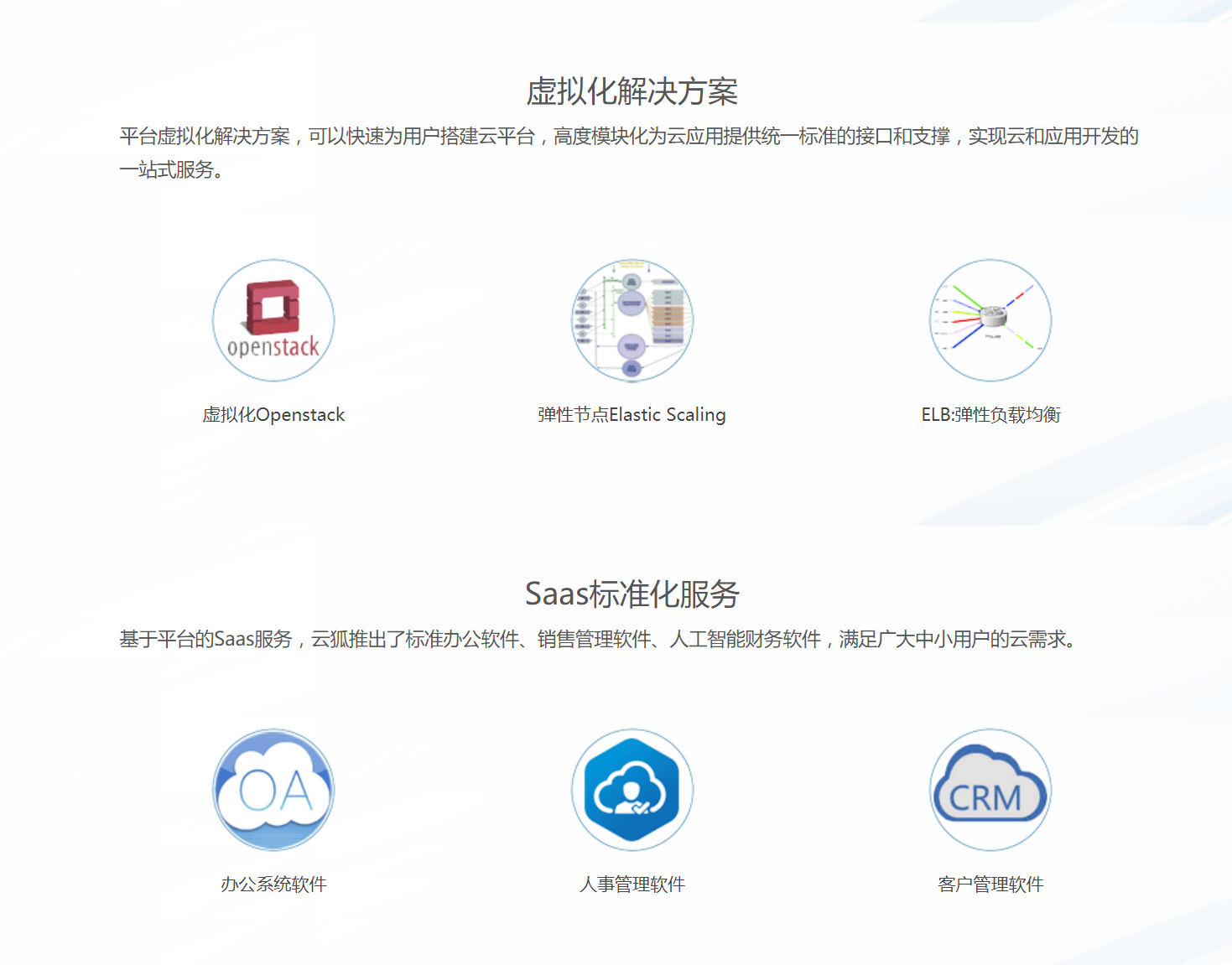Click the OA cloud icon
The image size is (1232, 965).
tap(273, 790)
